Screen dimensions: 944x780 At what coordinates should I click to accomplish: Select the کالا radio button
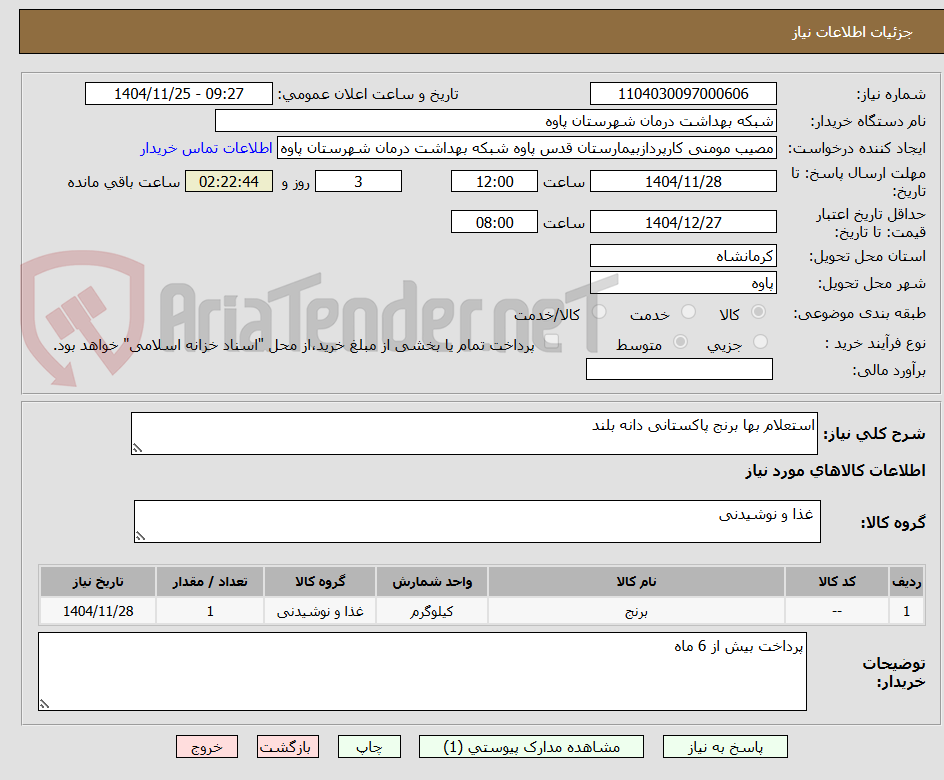(759, 312)
